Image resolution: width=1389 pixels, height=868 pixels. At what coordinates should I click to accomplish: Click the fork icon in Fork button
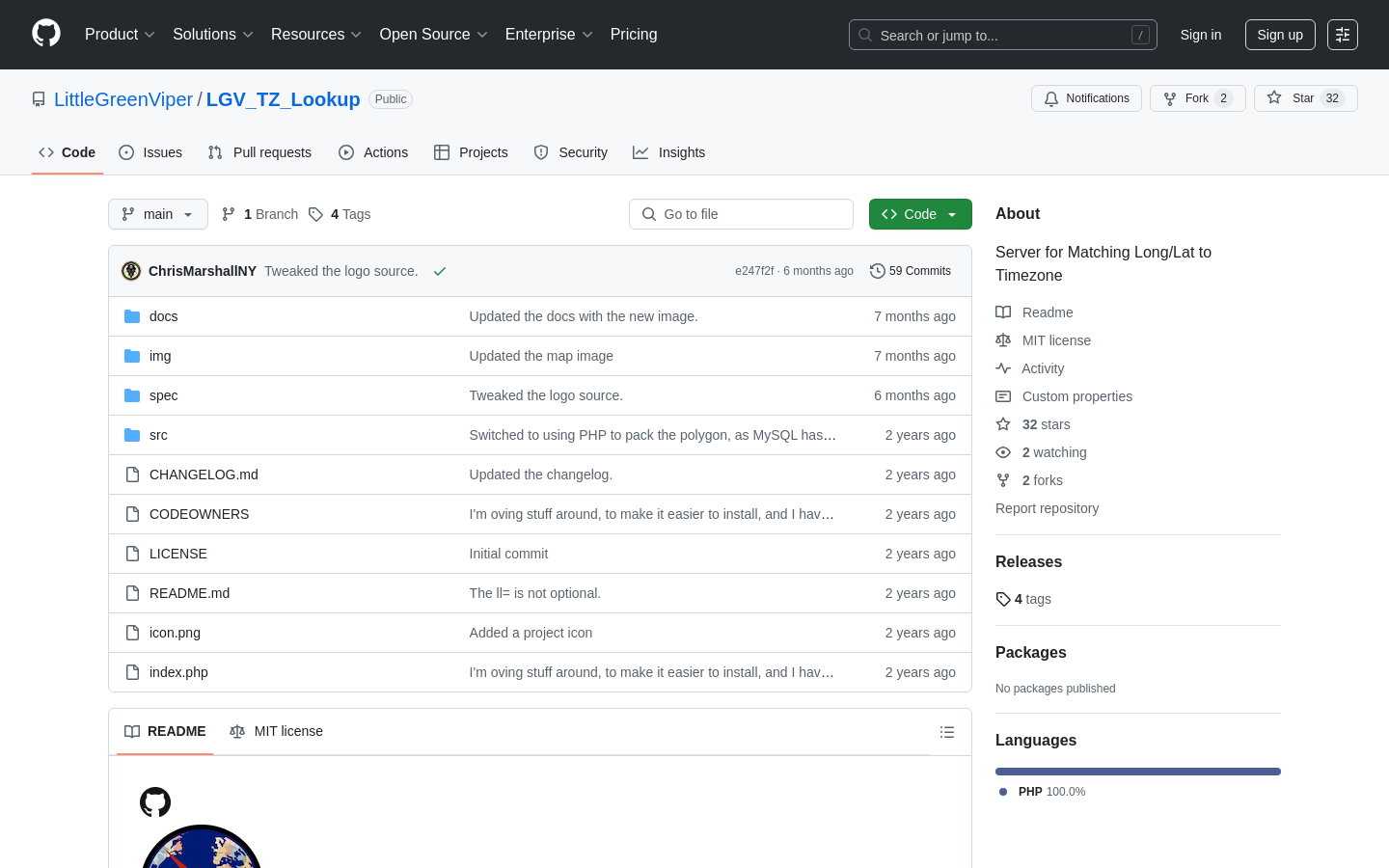pos(1170,98)
